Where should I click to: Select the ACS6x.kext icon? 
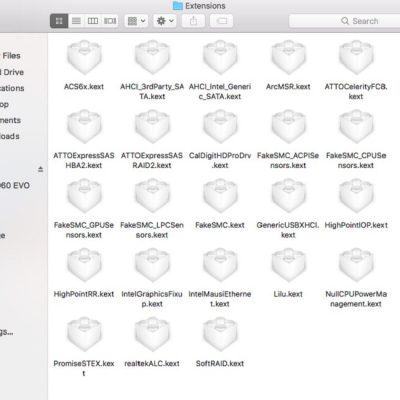click(84, 57)
